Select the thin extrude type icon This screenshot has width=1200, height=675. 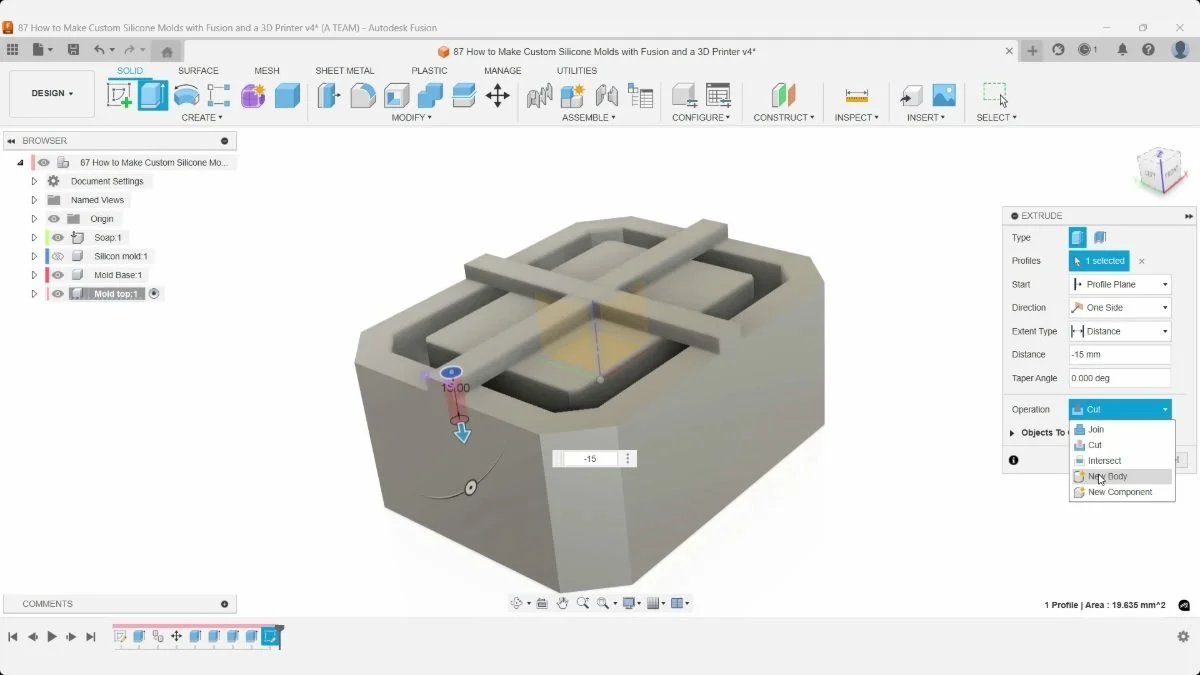point(1100,237)
